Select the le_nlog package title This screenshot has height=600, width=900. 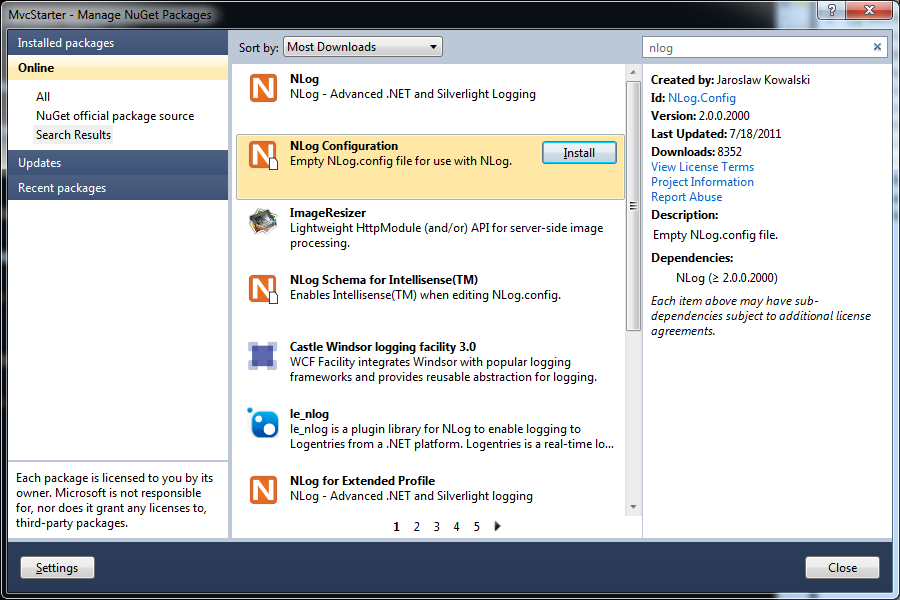(309, 414)
